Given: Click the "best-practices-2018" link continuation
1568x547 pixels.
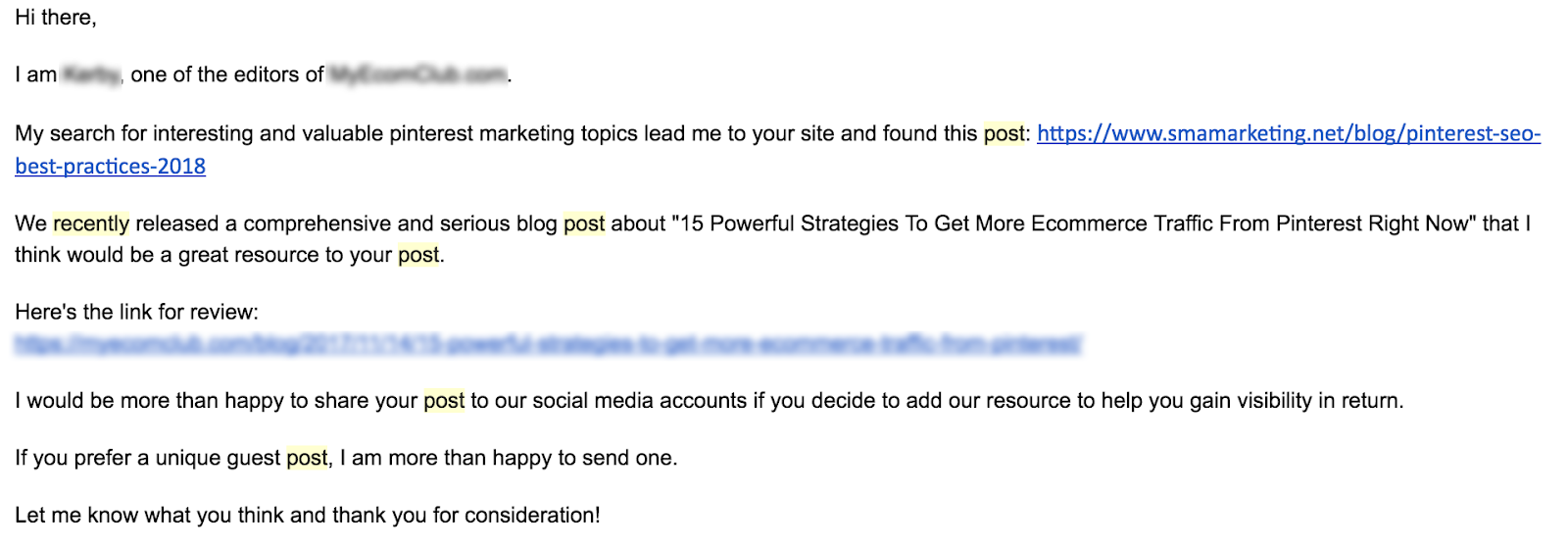Looking at the screenshot, I should 110,167.
